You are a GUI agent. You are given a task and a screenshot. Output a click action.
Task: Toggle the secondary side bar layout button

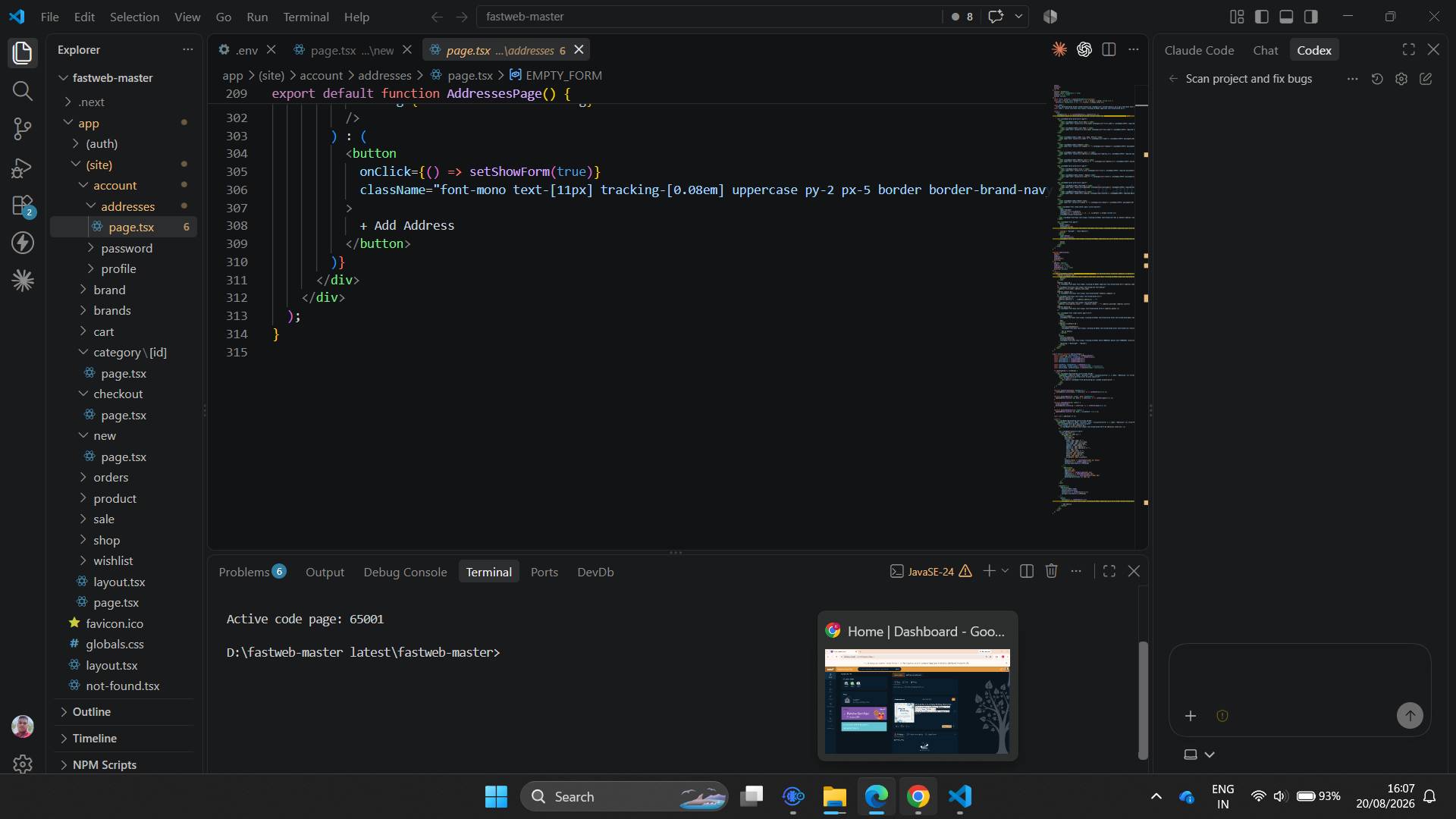1310,16
